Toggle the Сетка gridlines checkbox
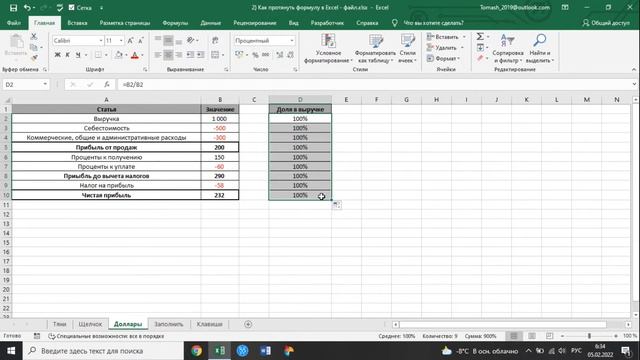This screenshot has height=360, width=640. click(72, 8)
